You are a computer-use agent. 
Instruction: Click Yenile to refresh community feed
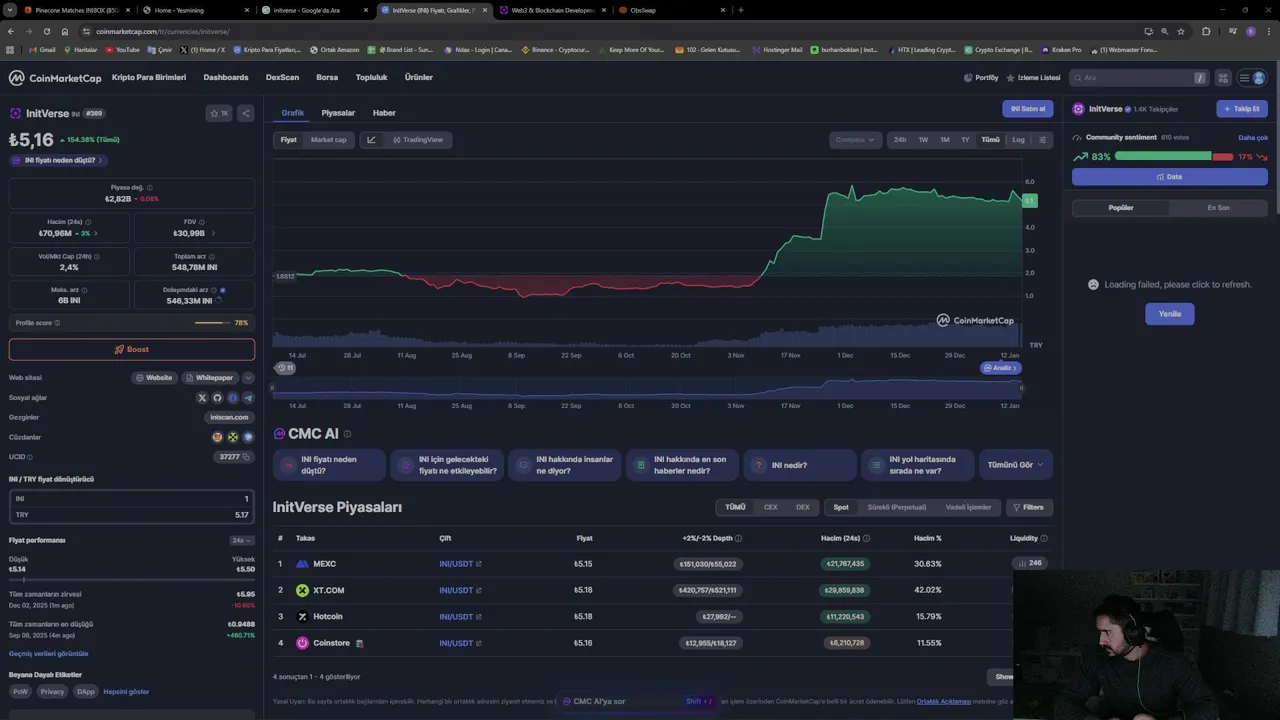pyautogui.click(x=1170, y=314)
